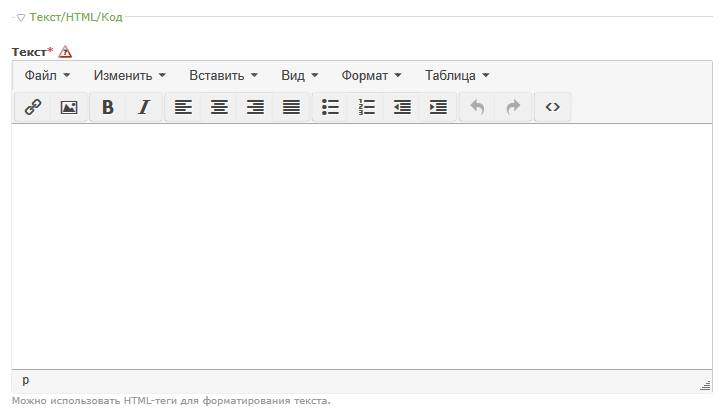
Task: Expand the Формат dropdown menu
Action: click(x=371, y=75)
